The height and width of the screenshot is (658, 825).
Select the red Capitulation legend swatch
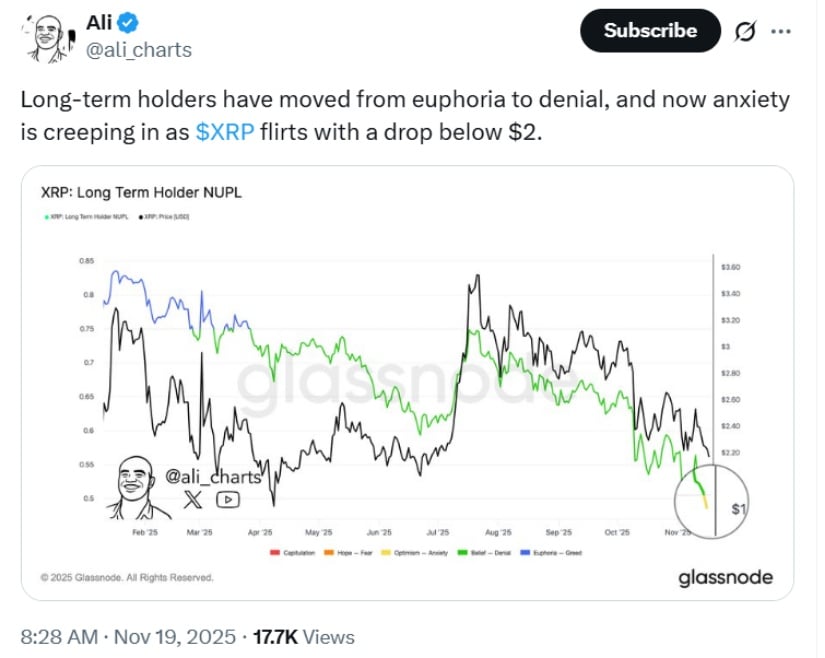tap(274, 549)
